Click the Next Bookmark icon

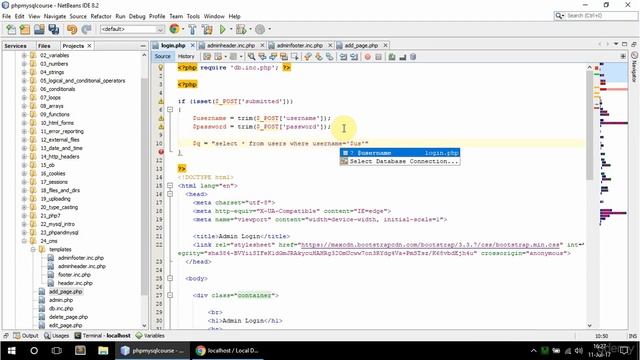318,57
